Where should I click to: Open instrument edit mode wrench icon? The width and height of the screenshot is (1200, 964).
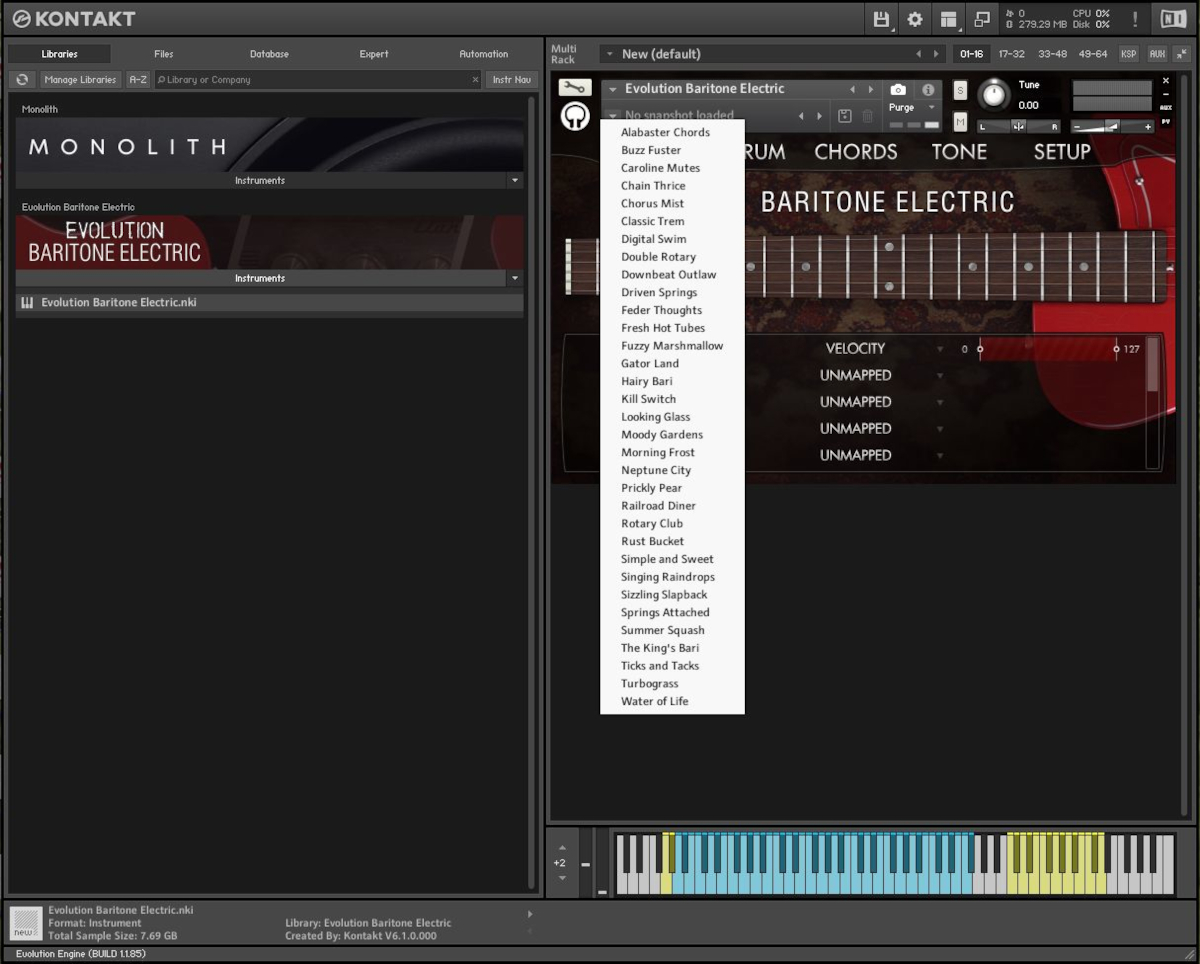(x=575, y=88)
